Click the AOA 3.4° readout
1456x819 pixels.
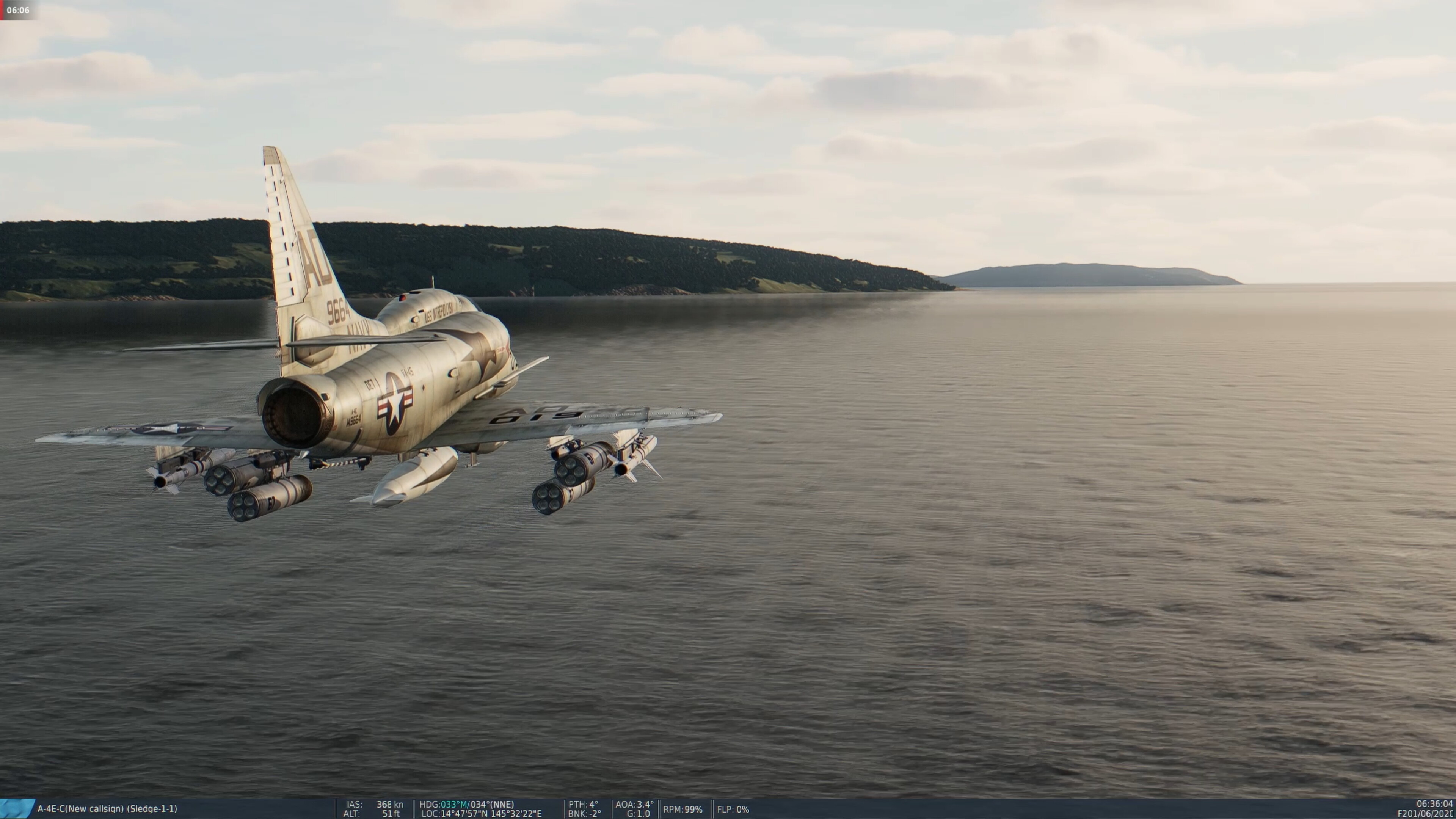pyautogui.click(x=634, y=804)
